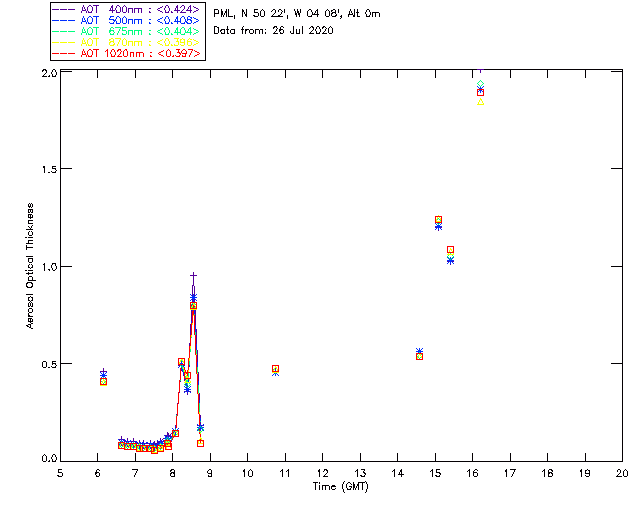Click the AOT 870nm legend entry
Viewport: 640px width, 512px height.
(127, 42)
